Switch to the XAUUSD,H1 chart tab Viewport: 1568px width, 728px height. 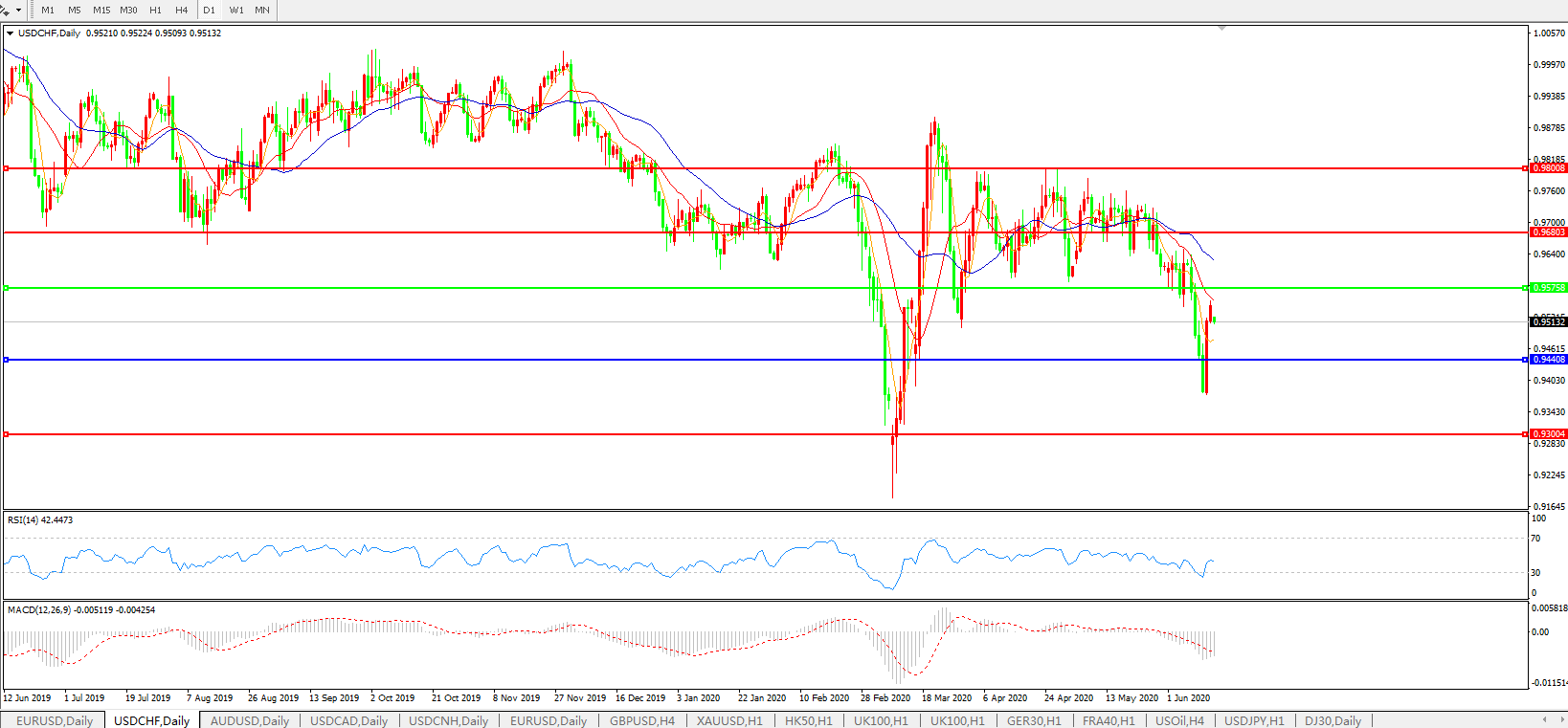[x=729, y=720]
